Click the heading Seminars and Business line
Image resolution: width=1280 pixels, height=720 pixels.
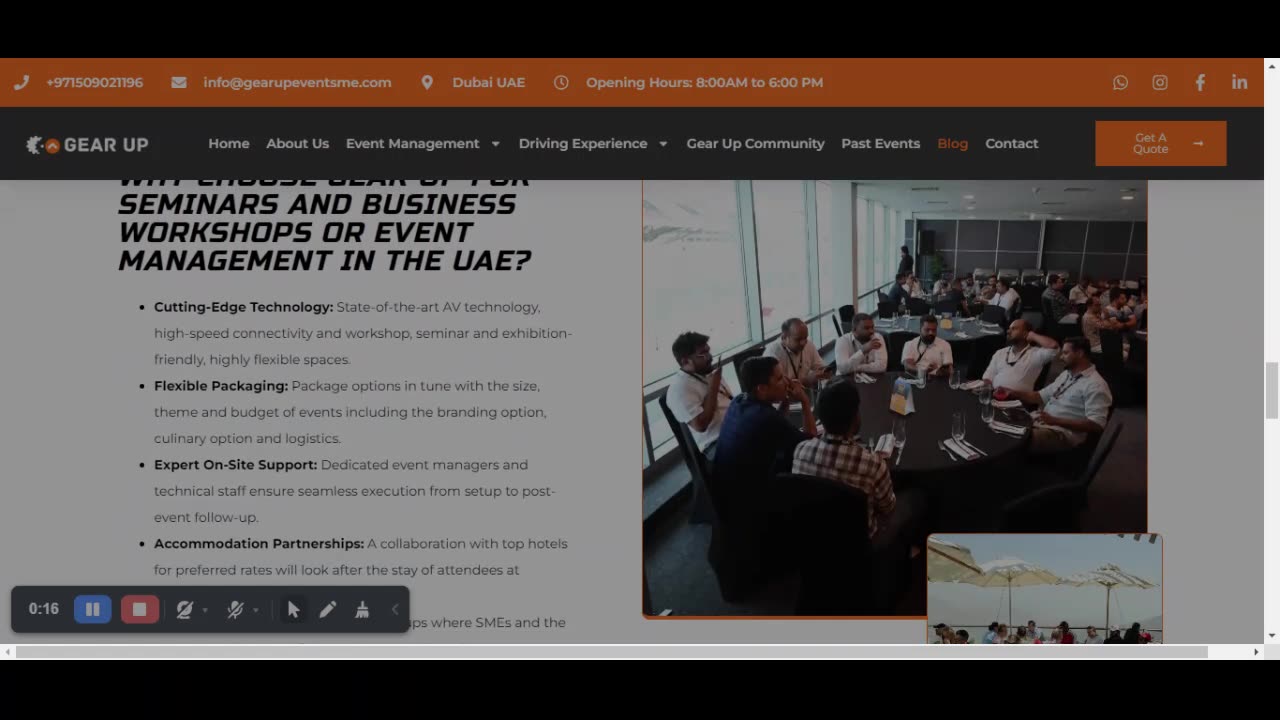[x=317, y=204]
